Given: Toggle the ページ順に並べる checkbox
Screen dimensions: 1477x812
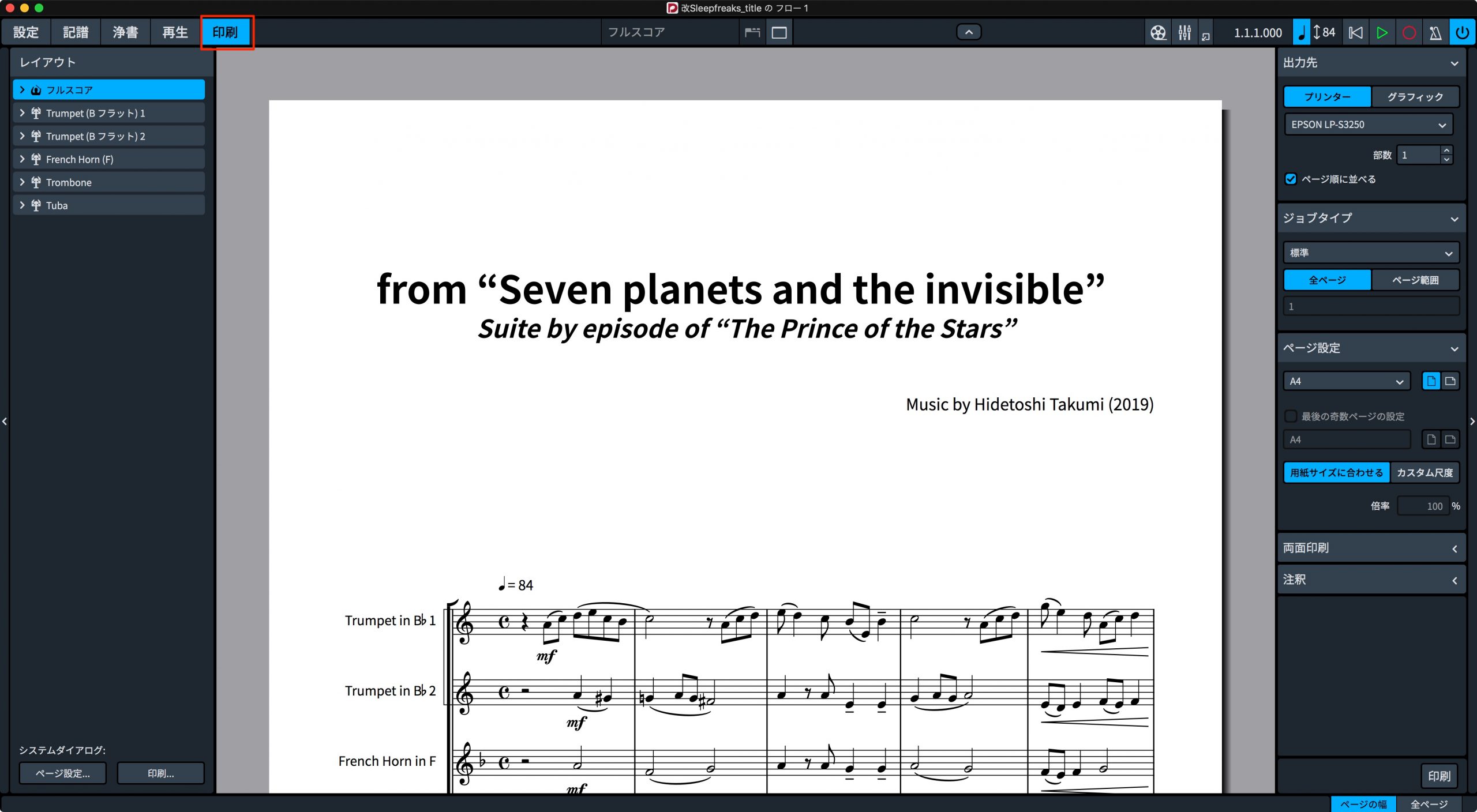Looking at the screenshot, I should (1291, 179).
